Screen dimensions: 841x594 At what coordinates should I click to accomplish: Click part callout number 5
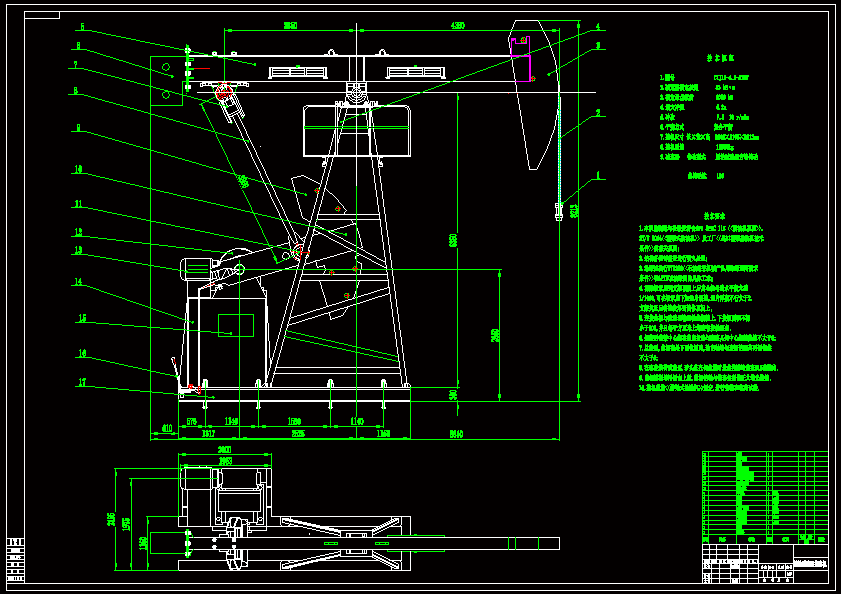[82, 26]
